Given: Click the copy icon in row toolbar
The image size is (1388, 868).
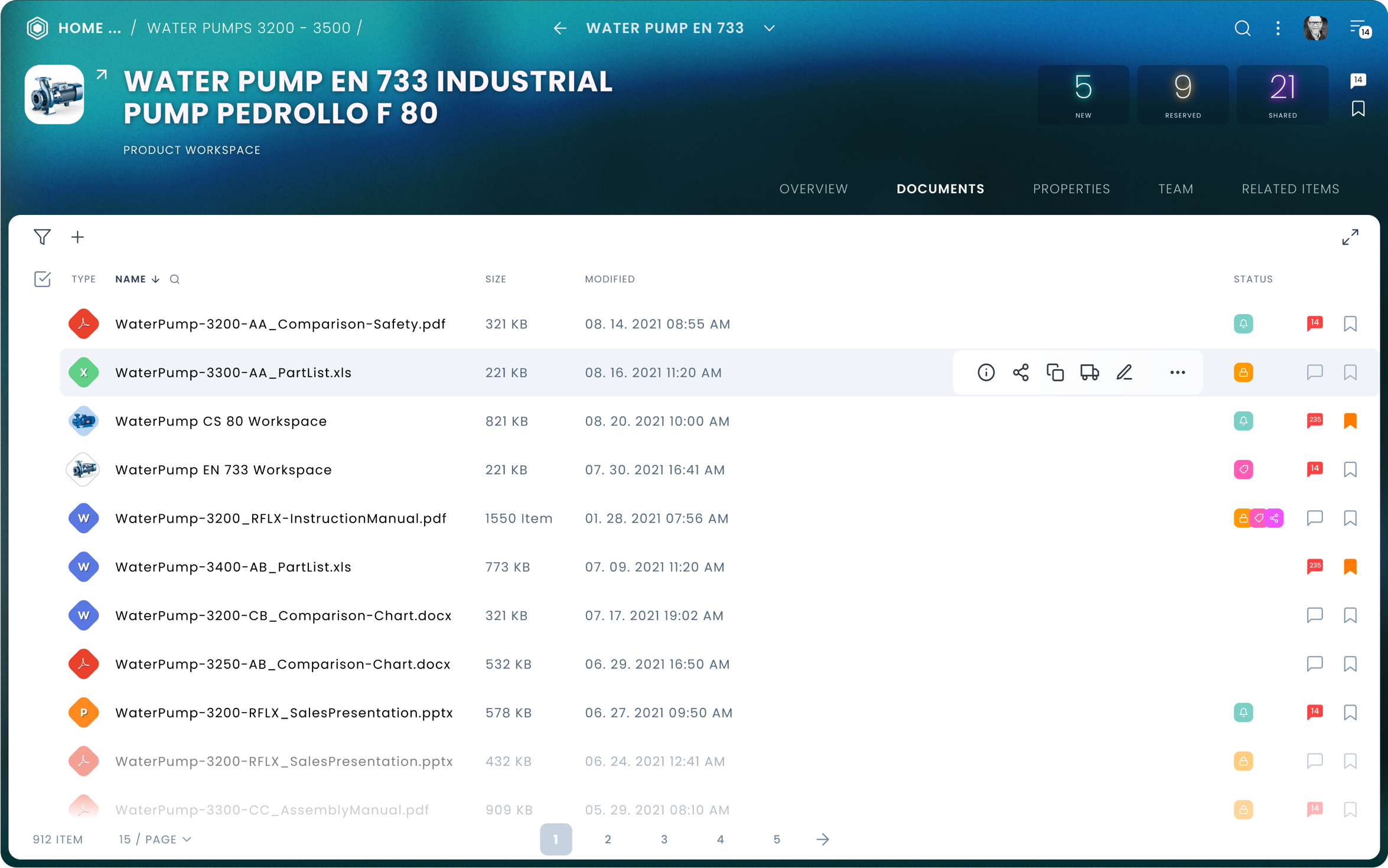Looking at the screenshot, I should [1055, 372].
